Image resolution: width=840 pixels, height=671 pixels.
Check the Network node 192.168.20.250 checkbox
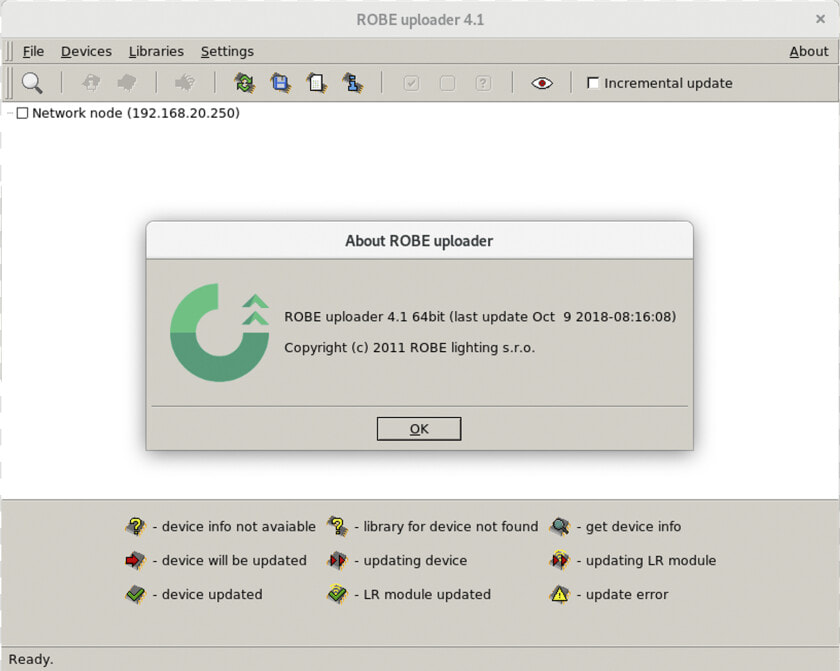click(x=22, y=113)
